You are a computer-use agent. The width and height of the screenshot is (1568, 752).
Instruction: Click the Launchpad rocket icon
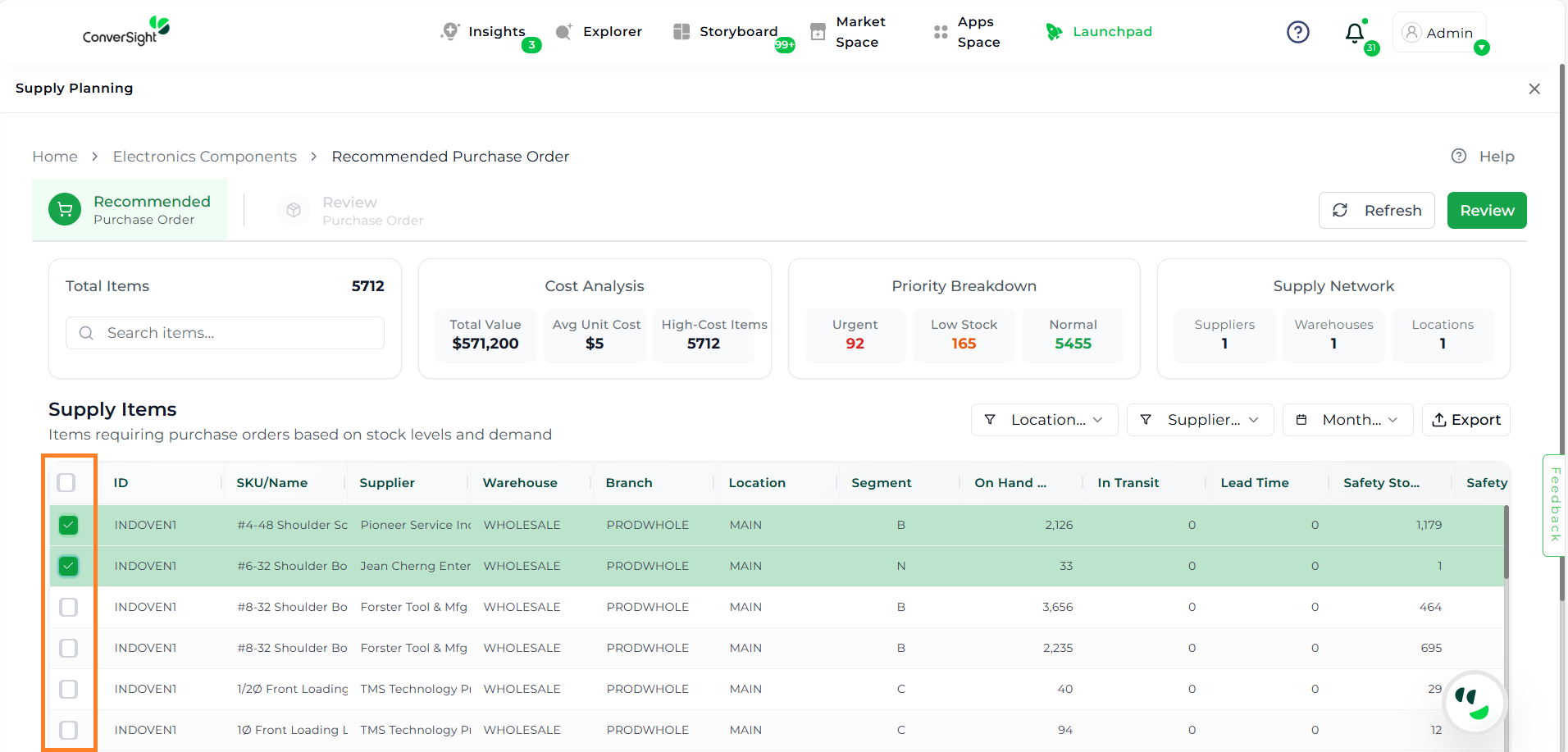click(1054, 32)
